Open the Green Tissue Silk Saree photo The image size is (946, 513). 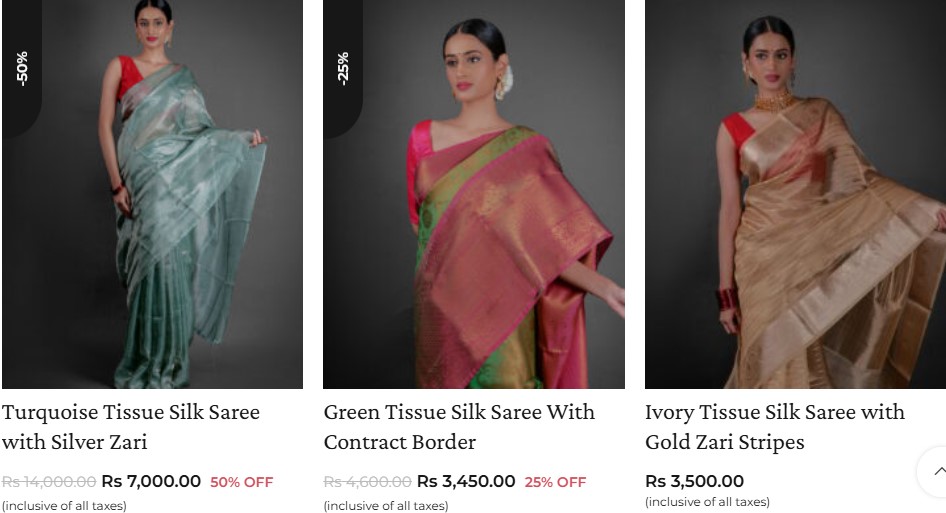tap(474, 194)
